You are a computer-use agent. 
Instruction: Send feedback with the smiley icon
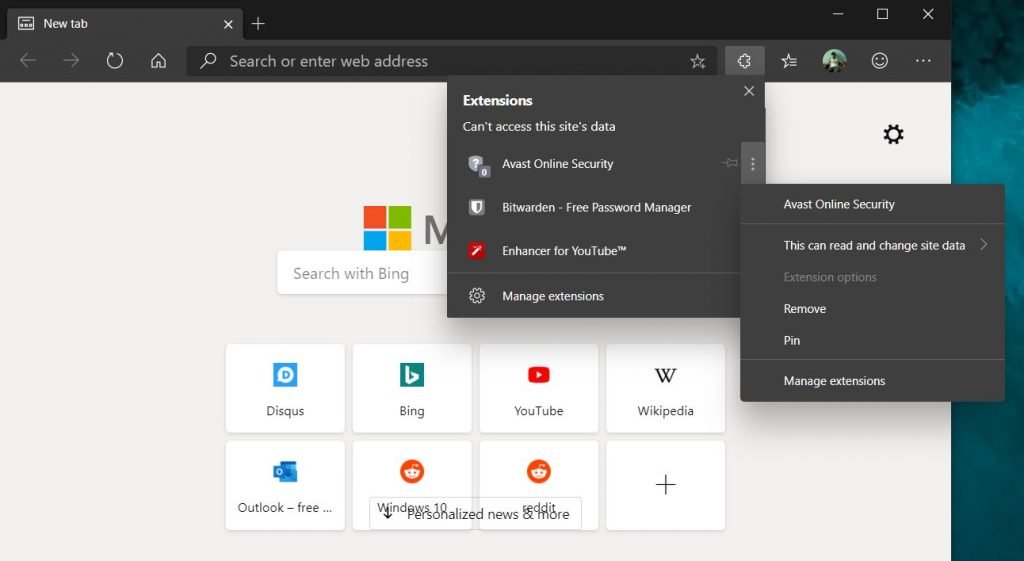pyautogui.click(x=880, y=61)
